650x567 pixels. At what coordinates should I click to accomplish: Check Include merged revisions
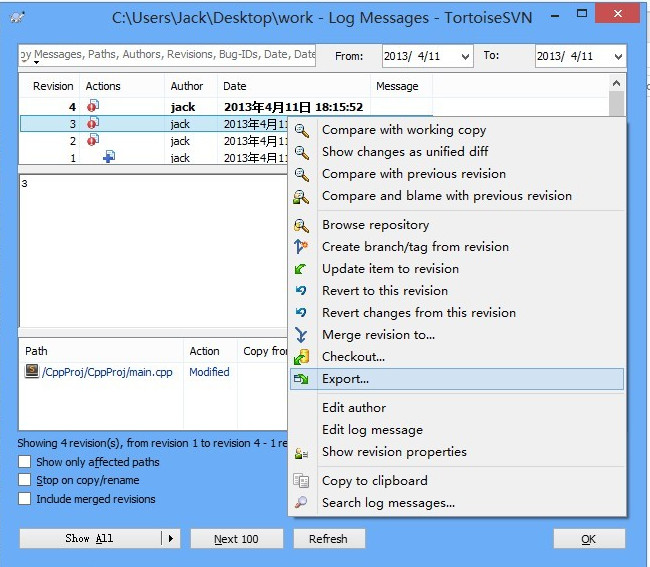point(24,499)
